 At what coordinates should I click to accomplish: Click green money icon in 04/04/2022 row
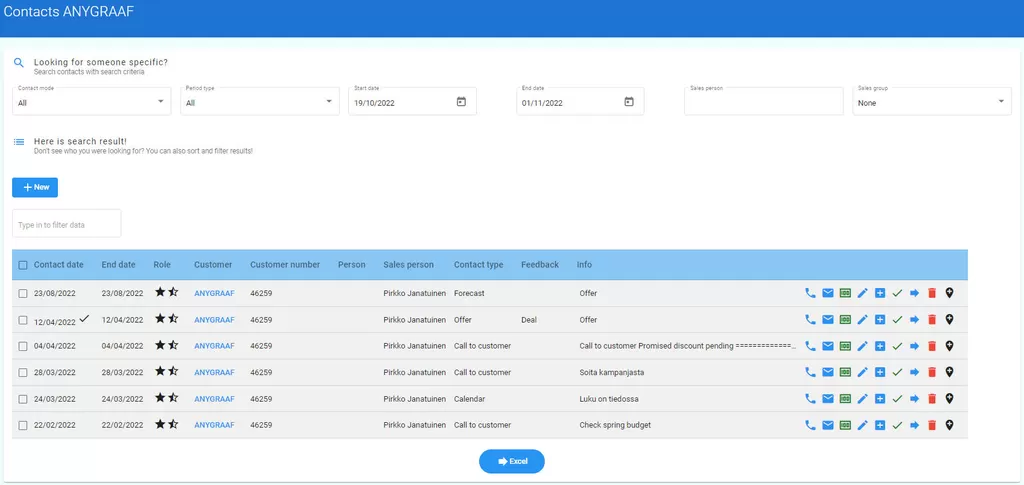coord(845,346)
